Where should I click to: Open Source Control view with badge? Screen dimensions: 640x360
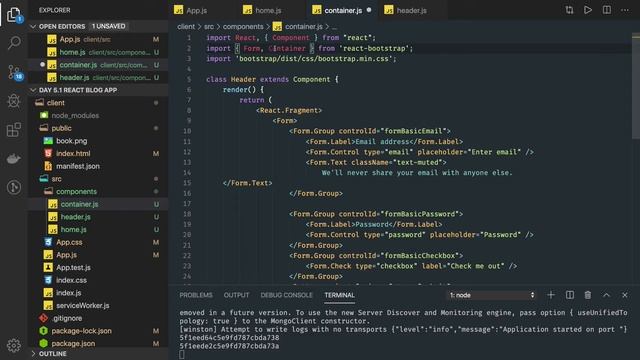(x=15, y=72)
